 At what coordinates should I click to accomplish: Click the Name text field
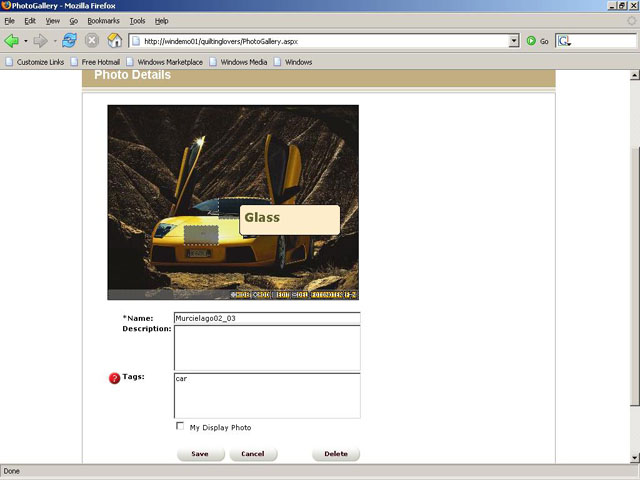tap(267, 318)
